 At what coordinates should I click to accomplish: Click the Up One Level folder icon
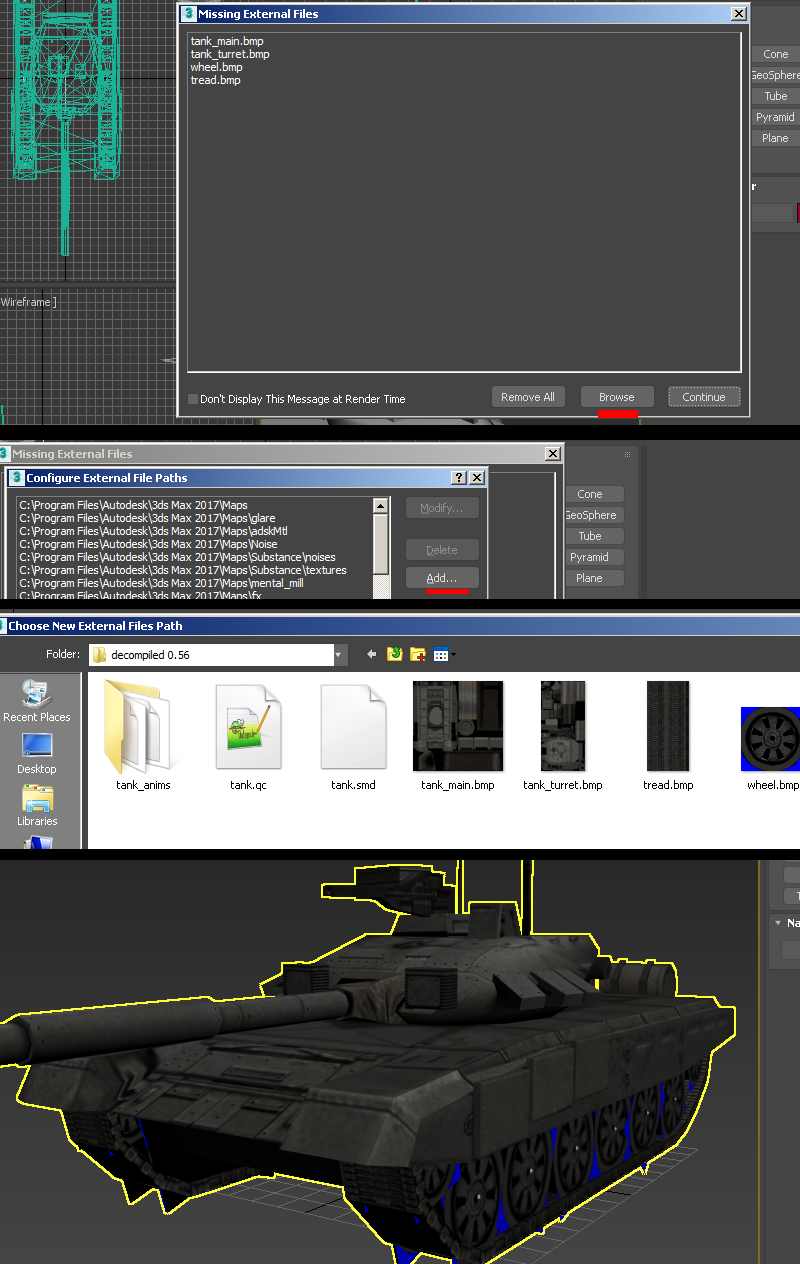[395, 655]
